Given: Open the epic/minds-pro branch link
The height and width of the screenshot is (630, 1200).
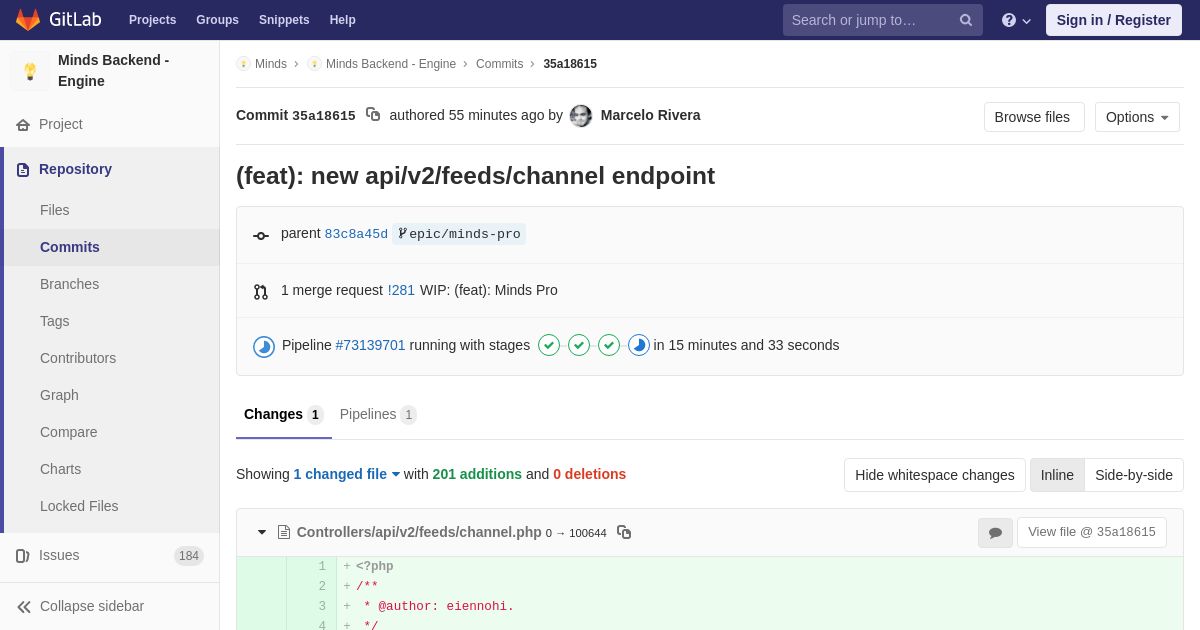Looking at the screenshot, I should pyautogui.click(x=459, y=234).
